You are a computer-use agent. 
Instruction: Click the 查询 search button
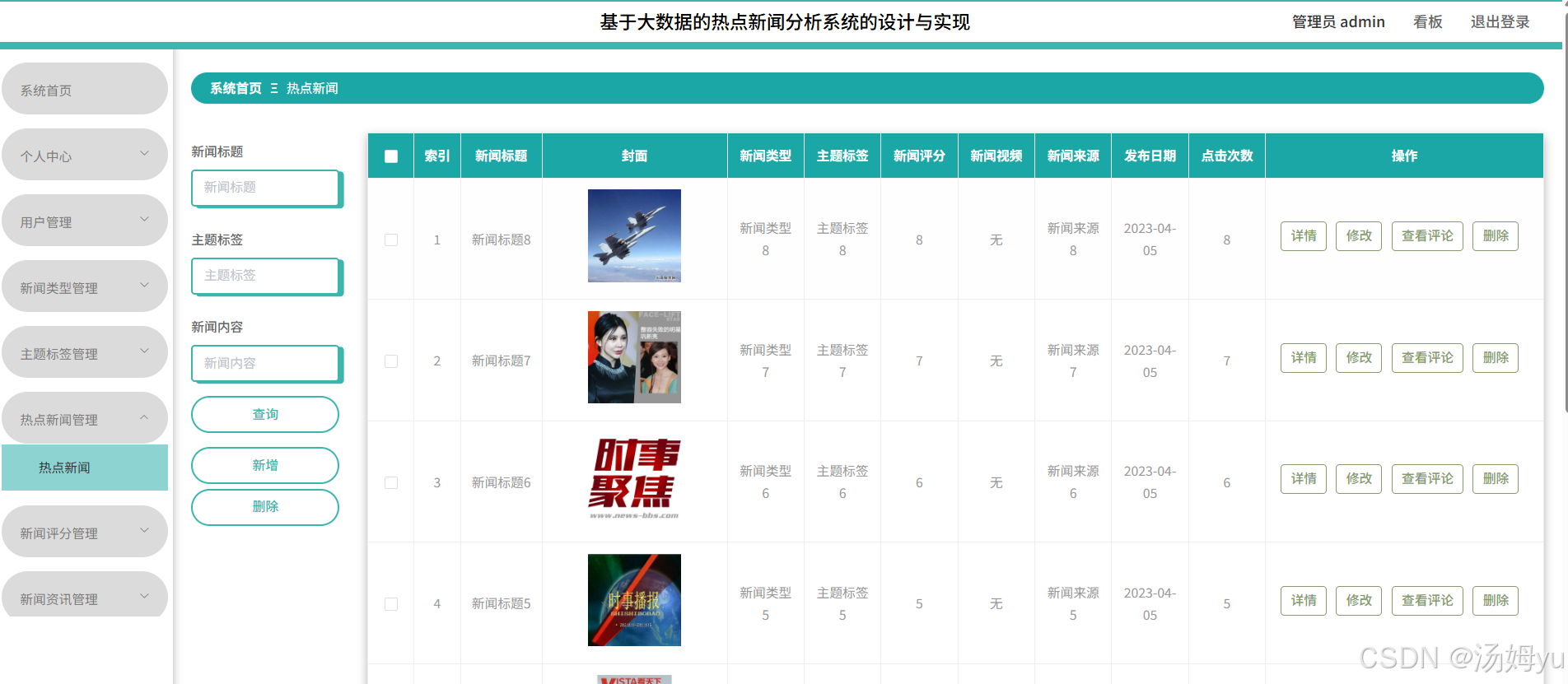265,414
